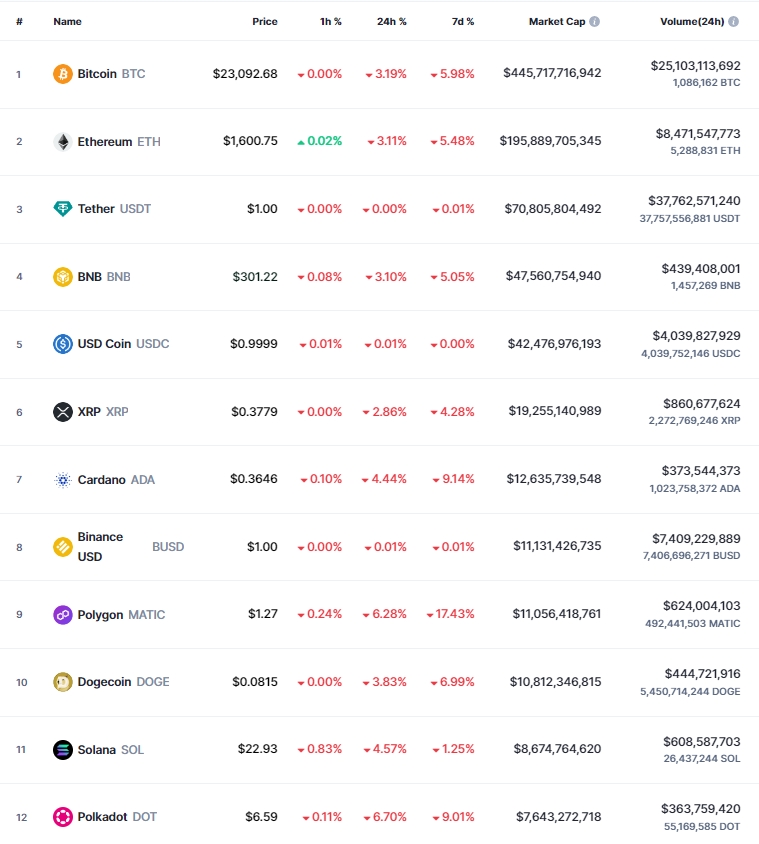Click the Bitcoin orange logo icon

[x=62, y=74]
